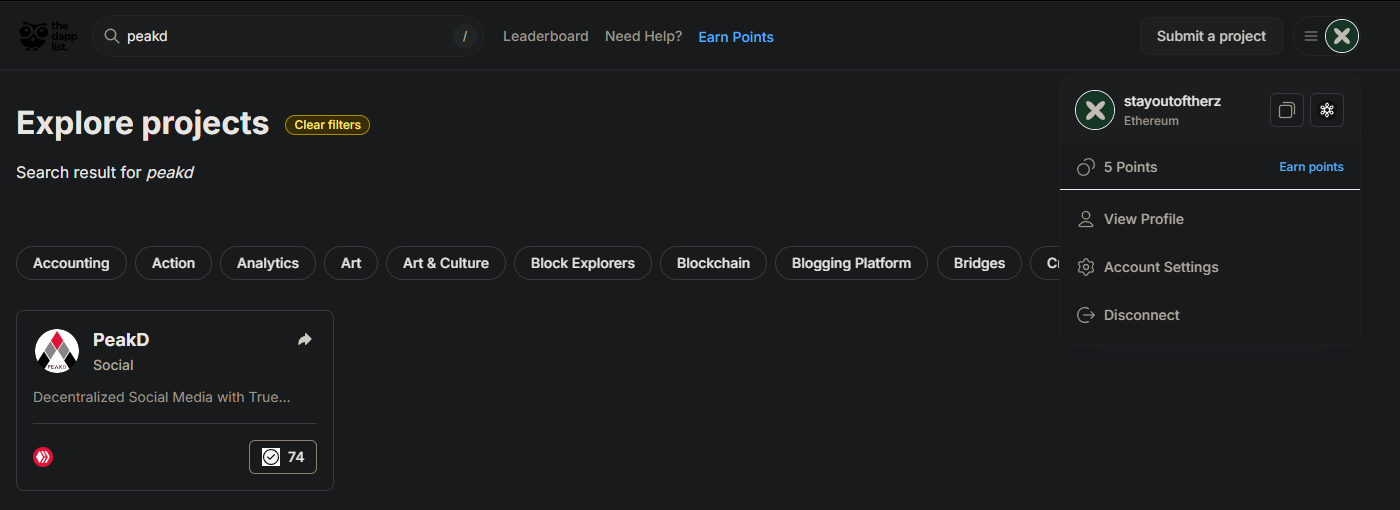Image resolution: width=1400 pixels, height=510 pixels.
Task: Select the Accounting category filter
Action: coord(71,263)
